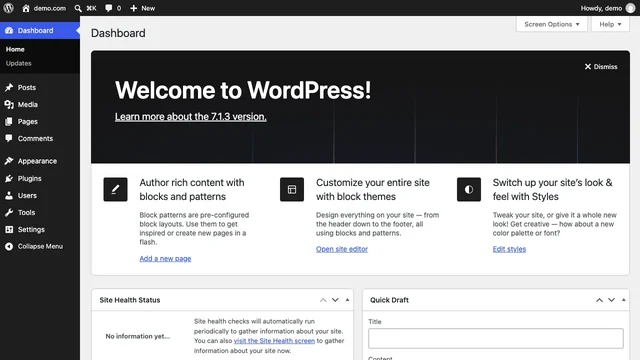Open 'Learn more about the 7.1.3 version' link
The width and height of the screenshot is (640, 360).
click(191, 117)
